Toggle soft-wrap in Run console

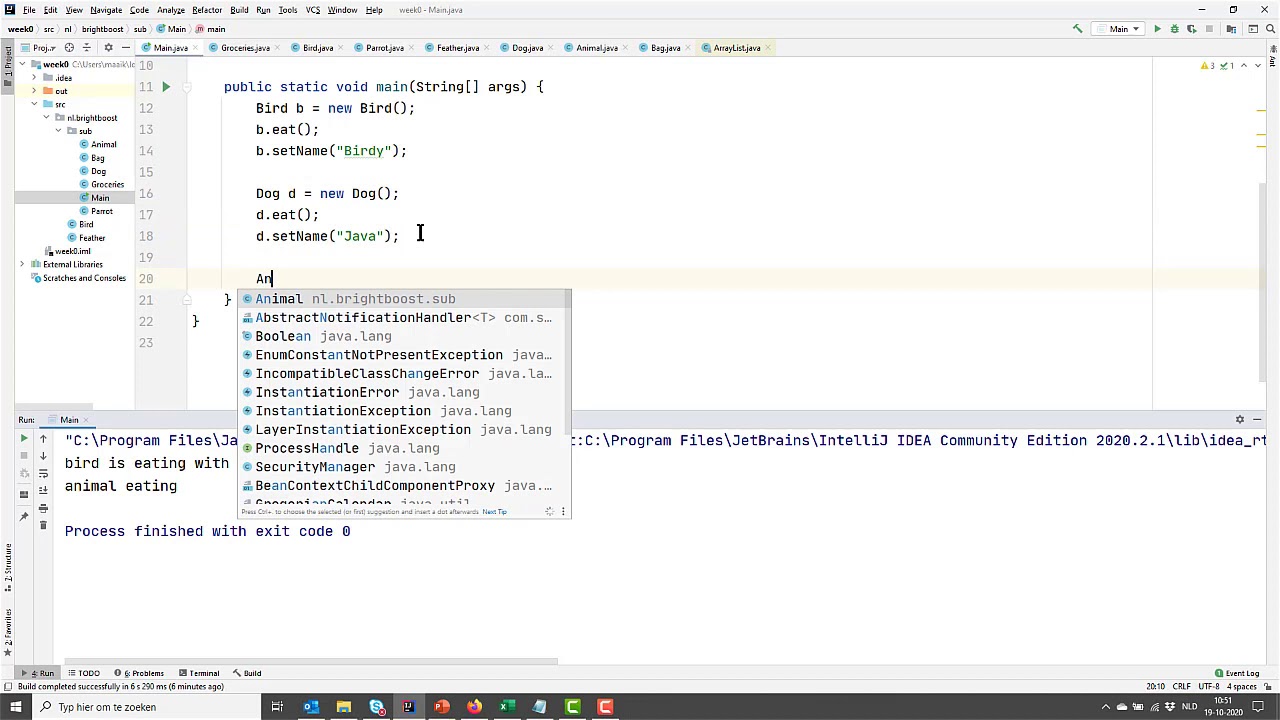(x=43, y=473)
